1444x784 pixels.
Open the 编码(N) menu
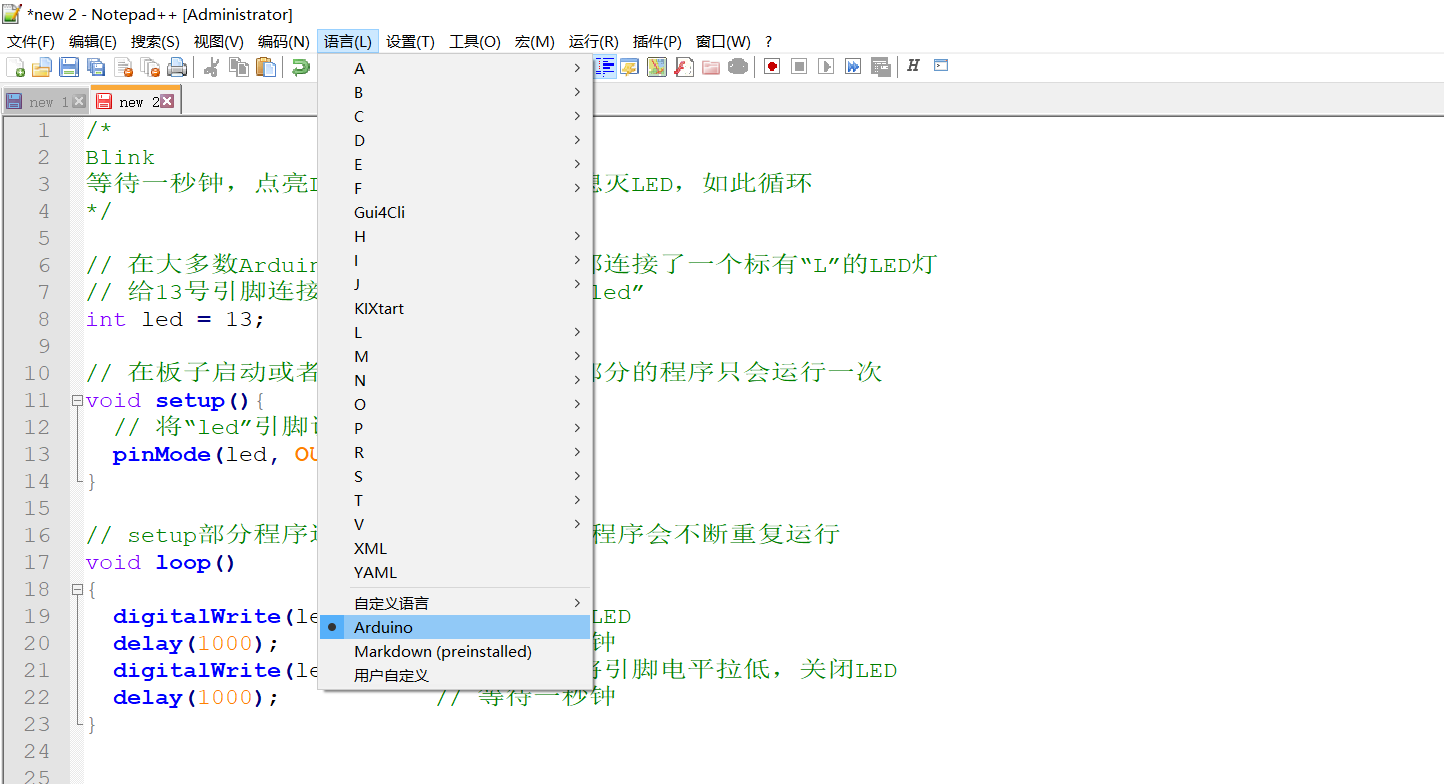point(283,41)
